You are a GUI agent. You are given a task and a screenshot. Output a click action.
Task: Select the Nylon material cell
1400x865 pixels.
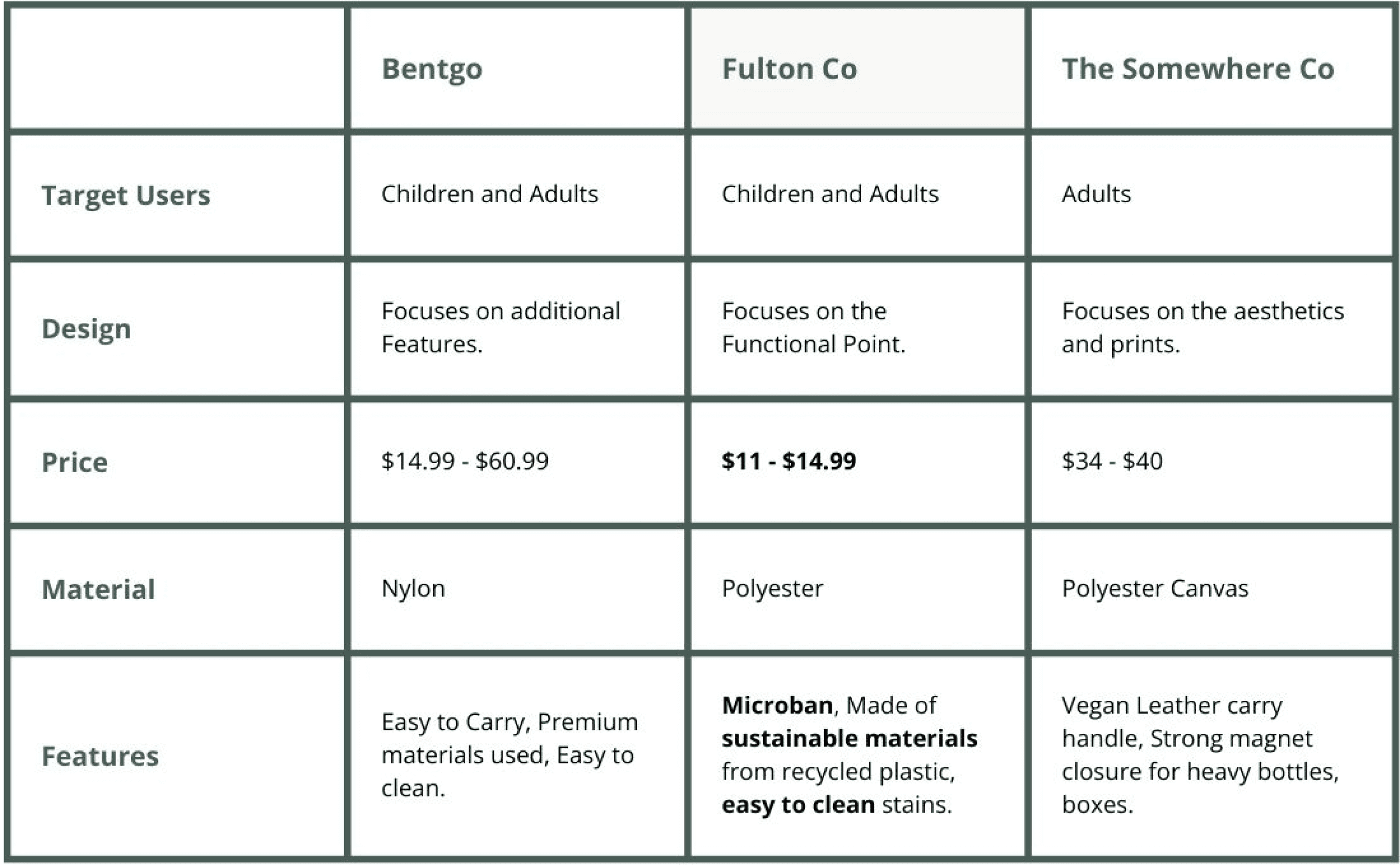413,588
